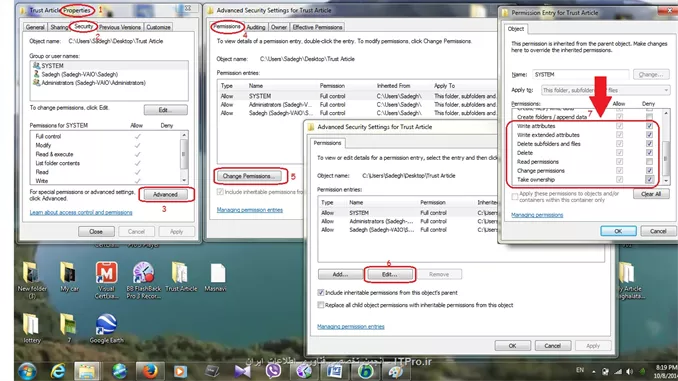Click Add in the Advanced Security window
678x381 pixels.
(340, 274)
